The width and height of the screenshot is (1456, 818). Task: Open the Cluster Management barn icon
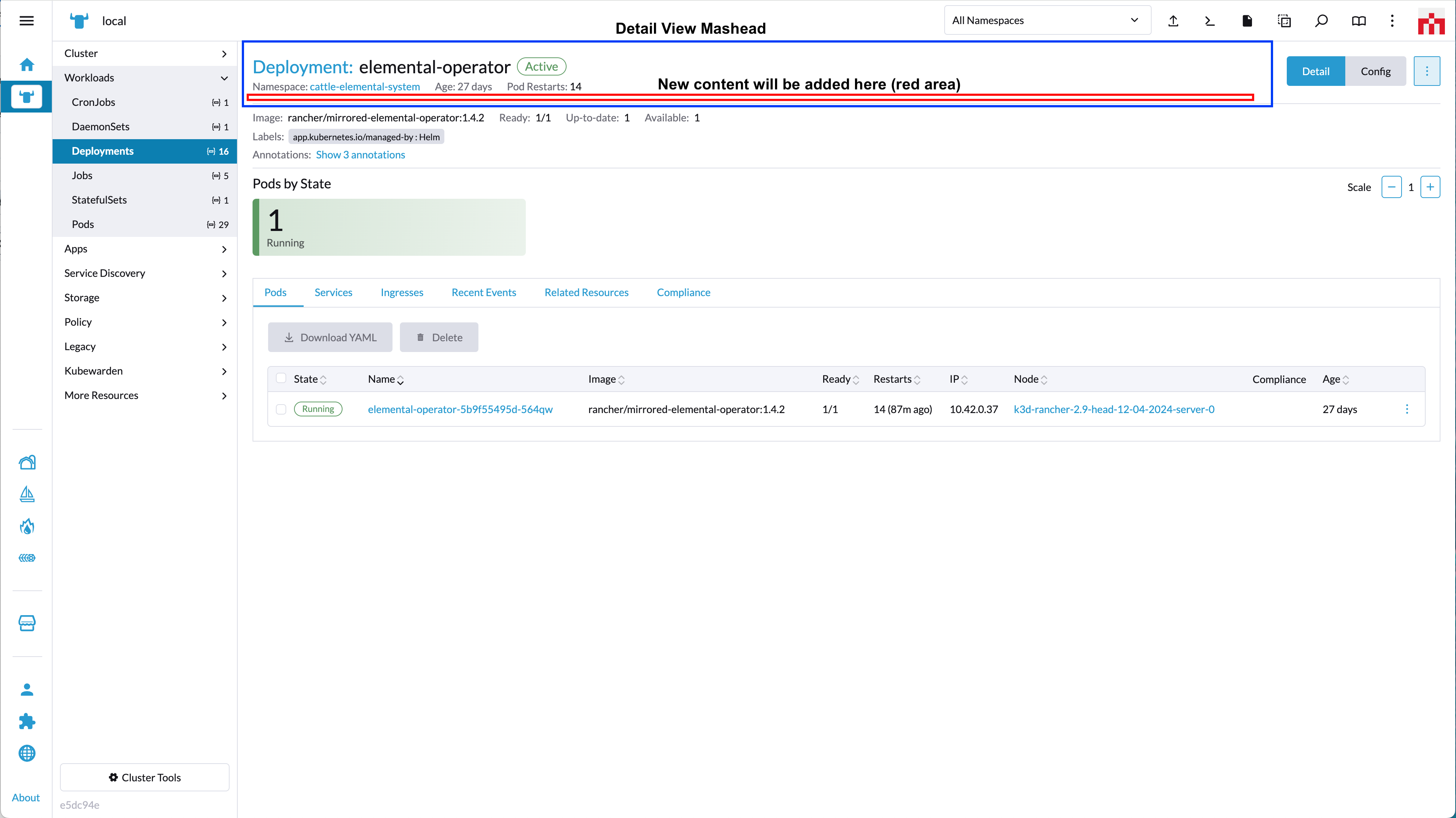point(27,462)
